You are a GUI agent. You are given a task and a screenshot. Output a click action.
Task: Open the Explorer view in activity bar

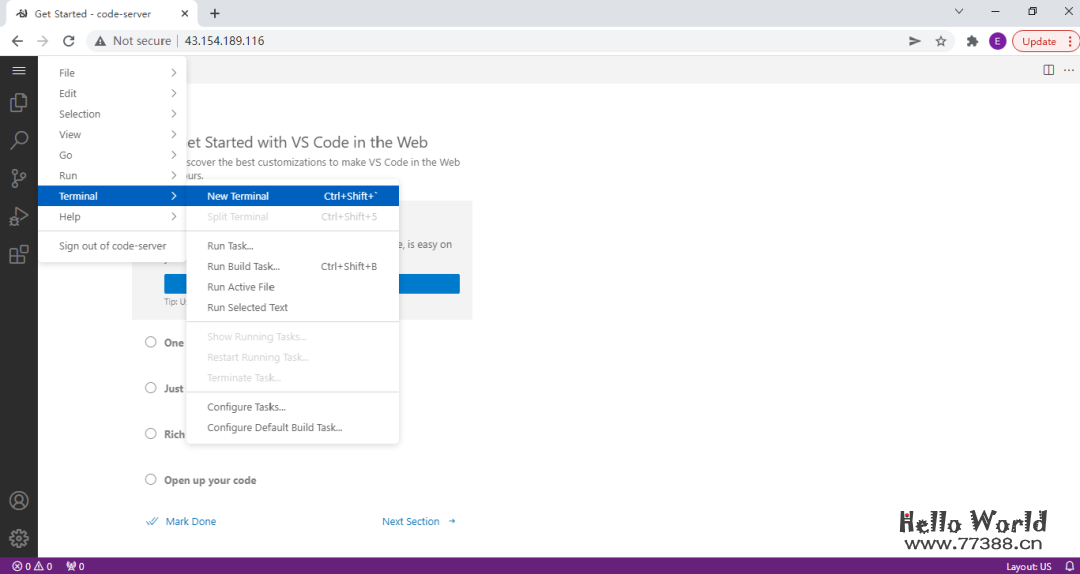pyautogui.click(x=18, y=102)
